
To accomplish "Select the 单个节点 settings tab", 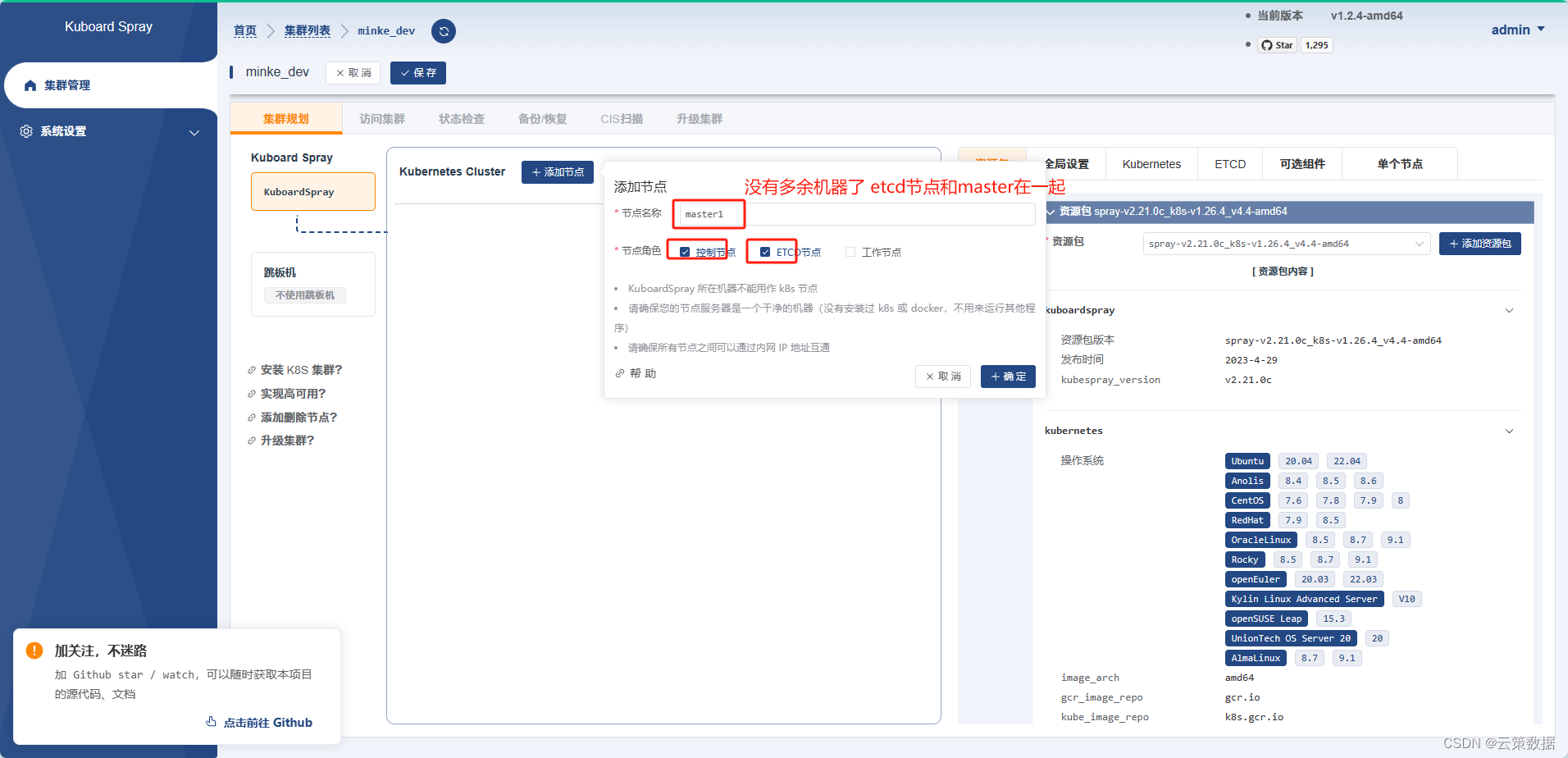I will click(1400, 164).
